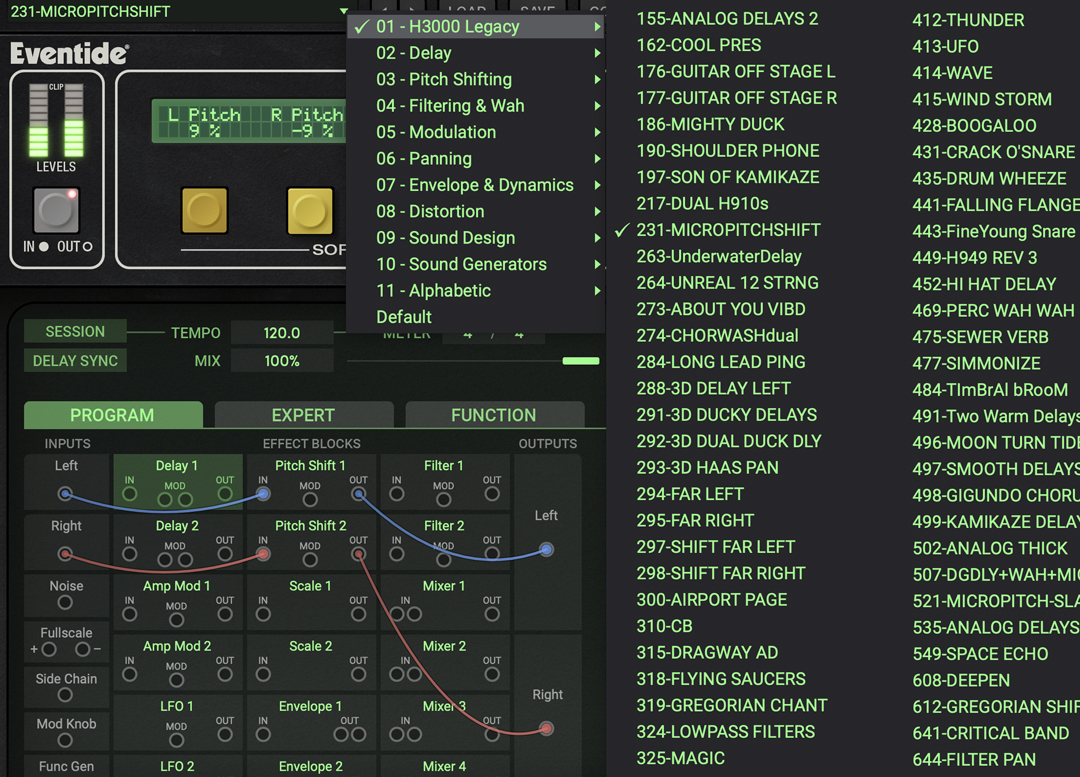Screen dimensions: 1080x777
Task: Click the Mod Knob jack
Action: 65,741
